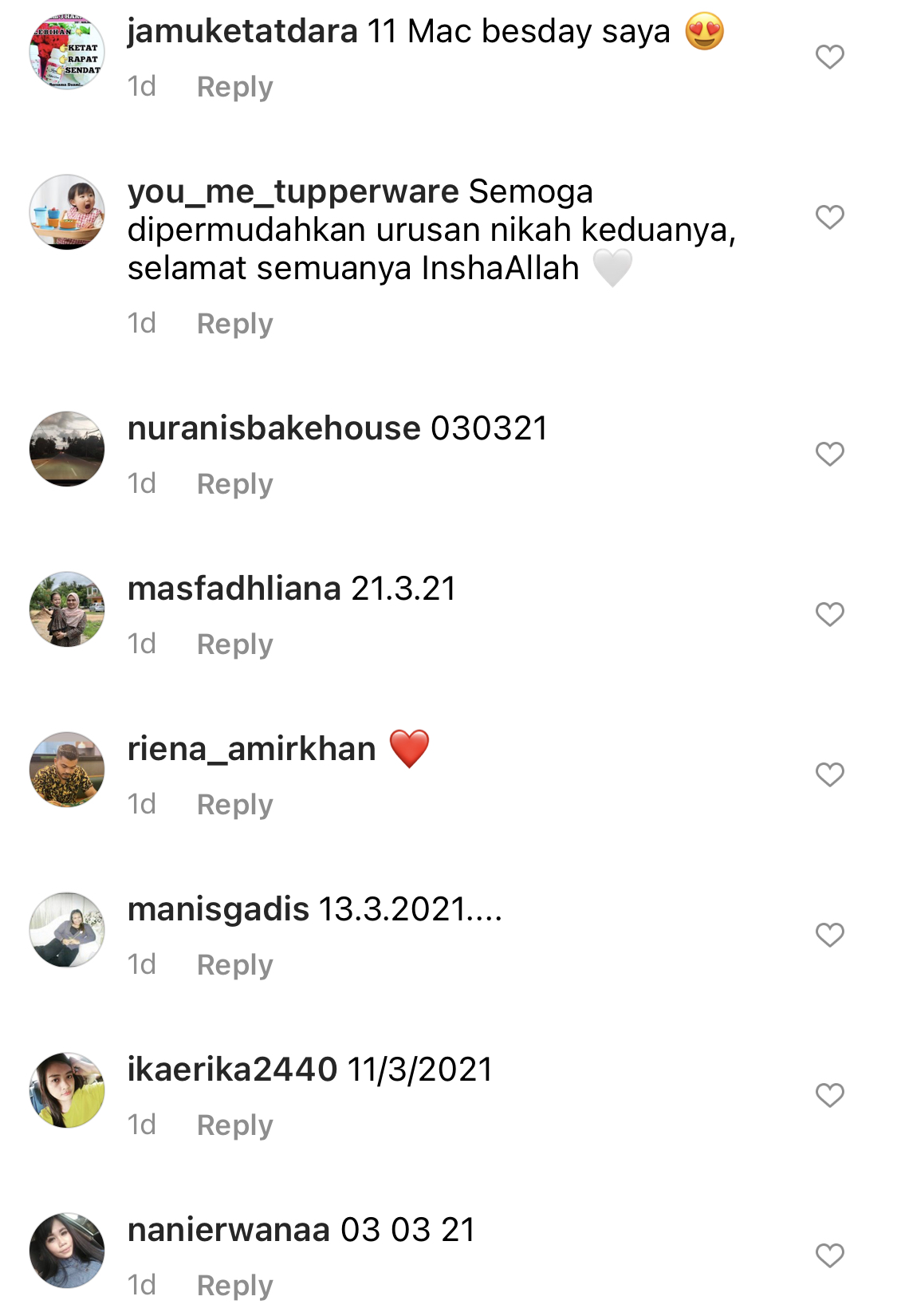Like masfadhliana's 21.3.21 comment

point(829,614)
